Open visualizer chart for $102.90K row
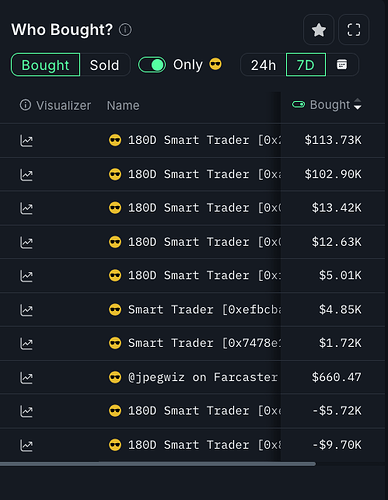This screenshot has width=388, height=500. (x=26, y=175)
